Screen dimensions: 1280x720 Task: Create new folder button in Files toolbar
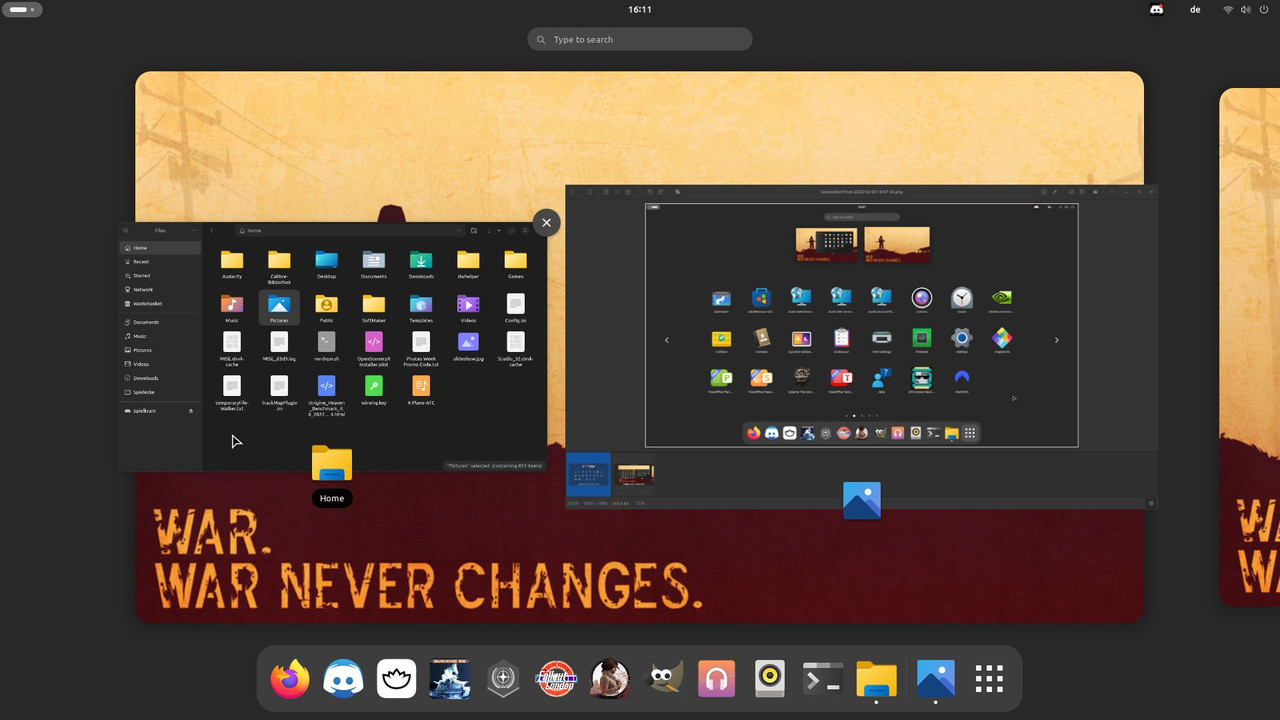(x=474, y=230)
